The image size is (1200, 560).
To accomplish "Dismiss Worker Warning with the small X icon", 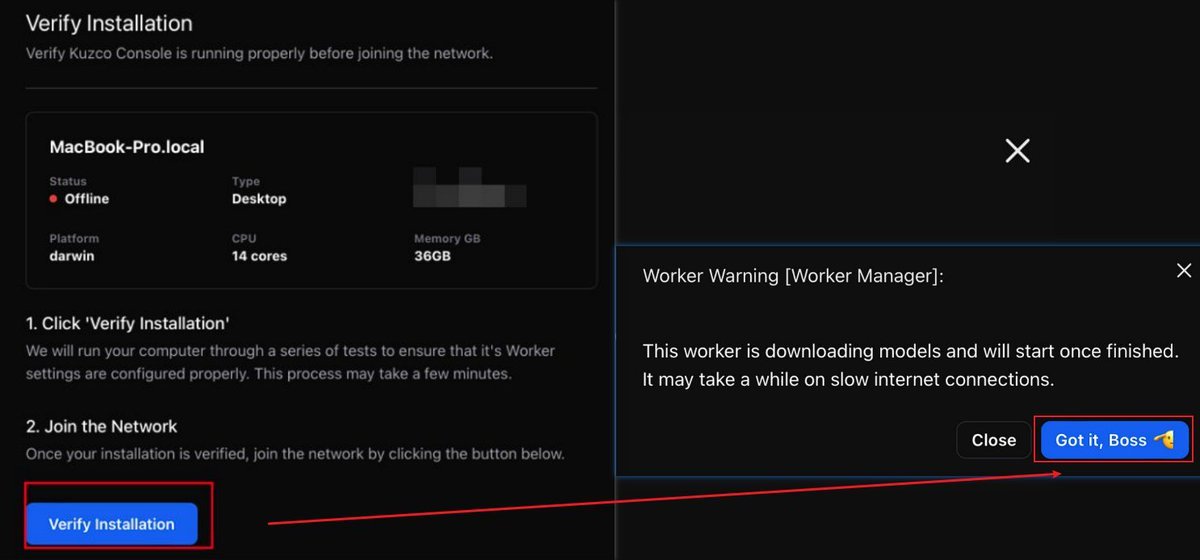I will pyautogui.click(x=1183, y=271).
